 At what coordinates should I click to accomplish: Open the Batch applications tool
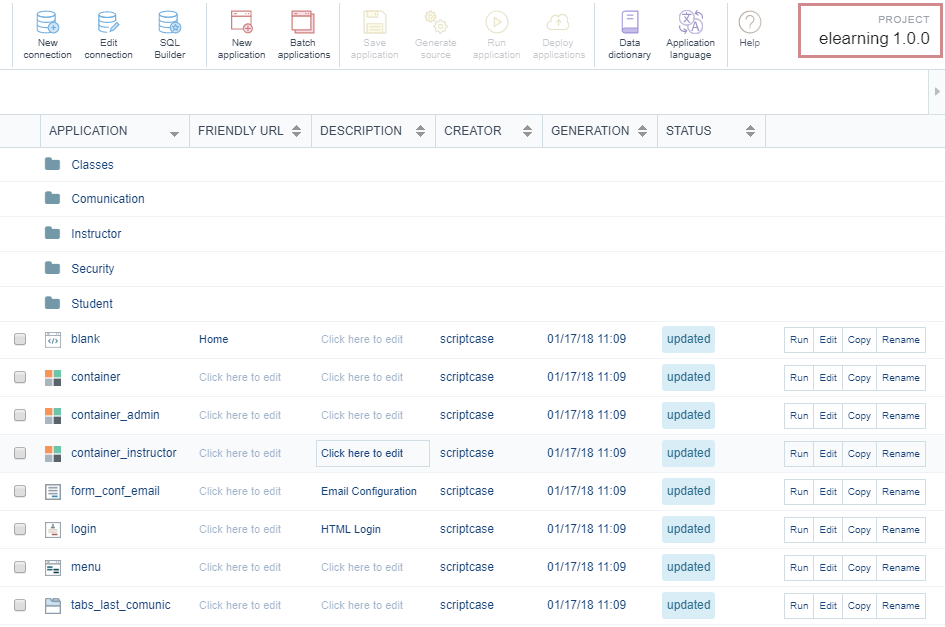click(x=303, y=34)
